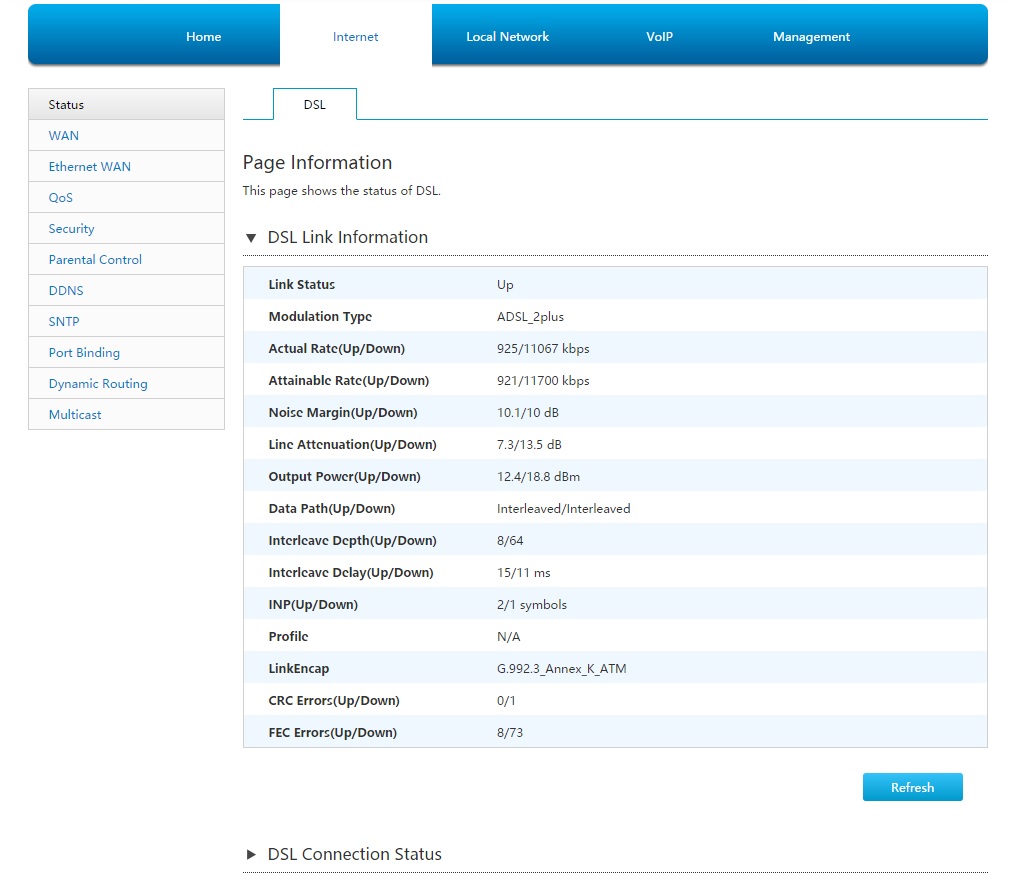Open the QoS sidebar link

click(x=61, y=198)
